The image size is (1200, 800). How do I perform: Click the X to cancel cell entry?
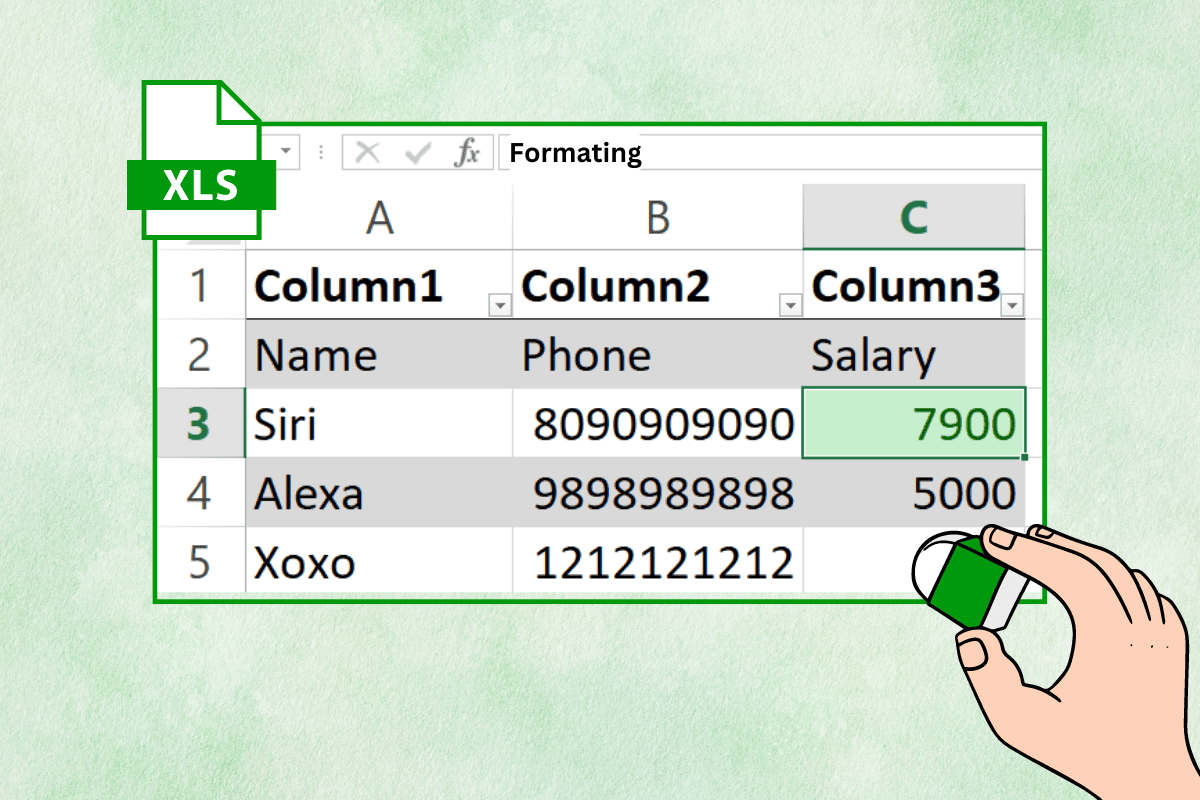(366, 152)
